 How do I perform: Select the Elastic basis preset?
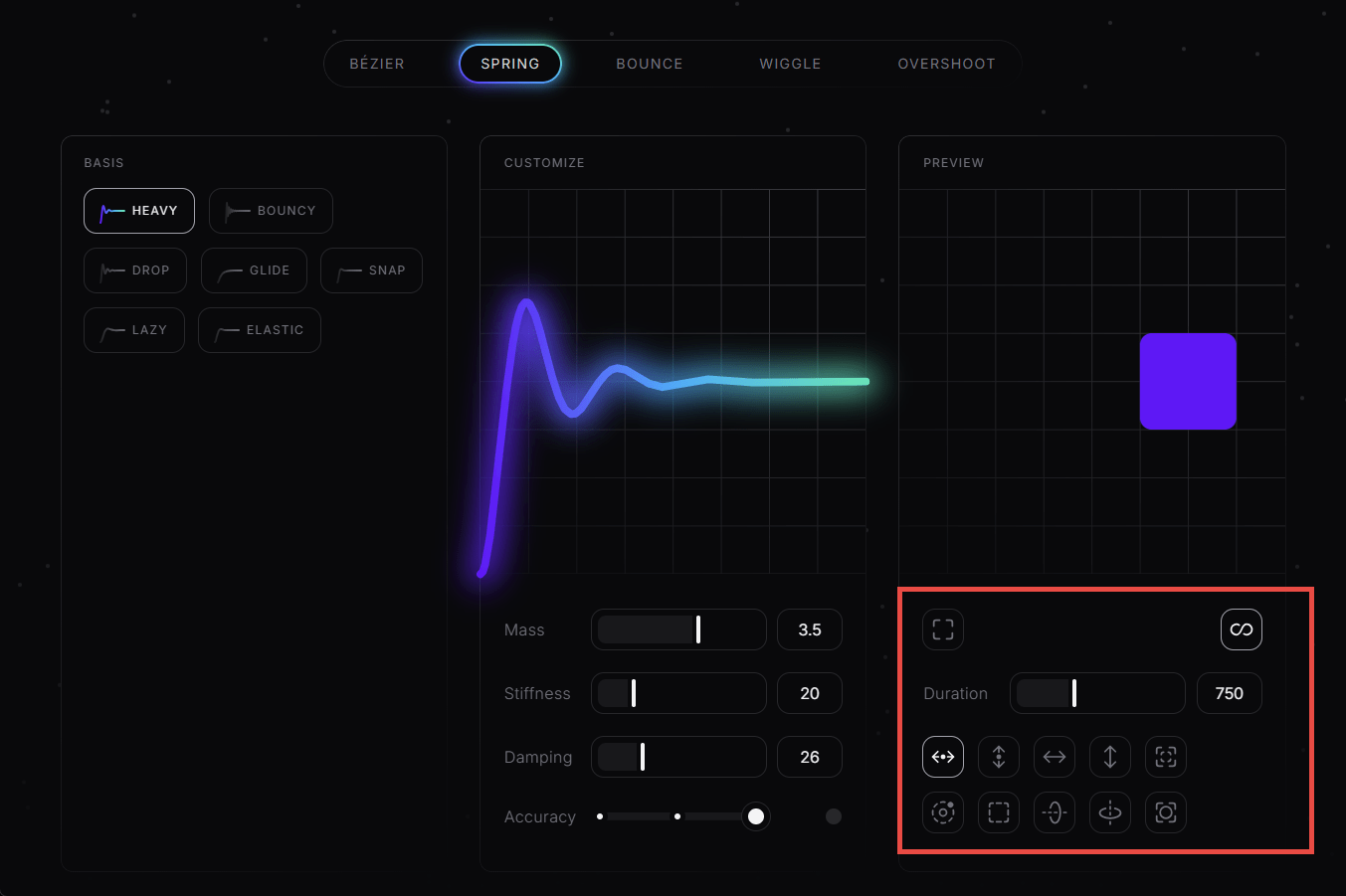coord(260,330)
